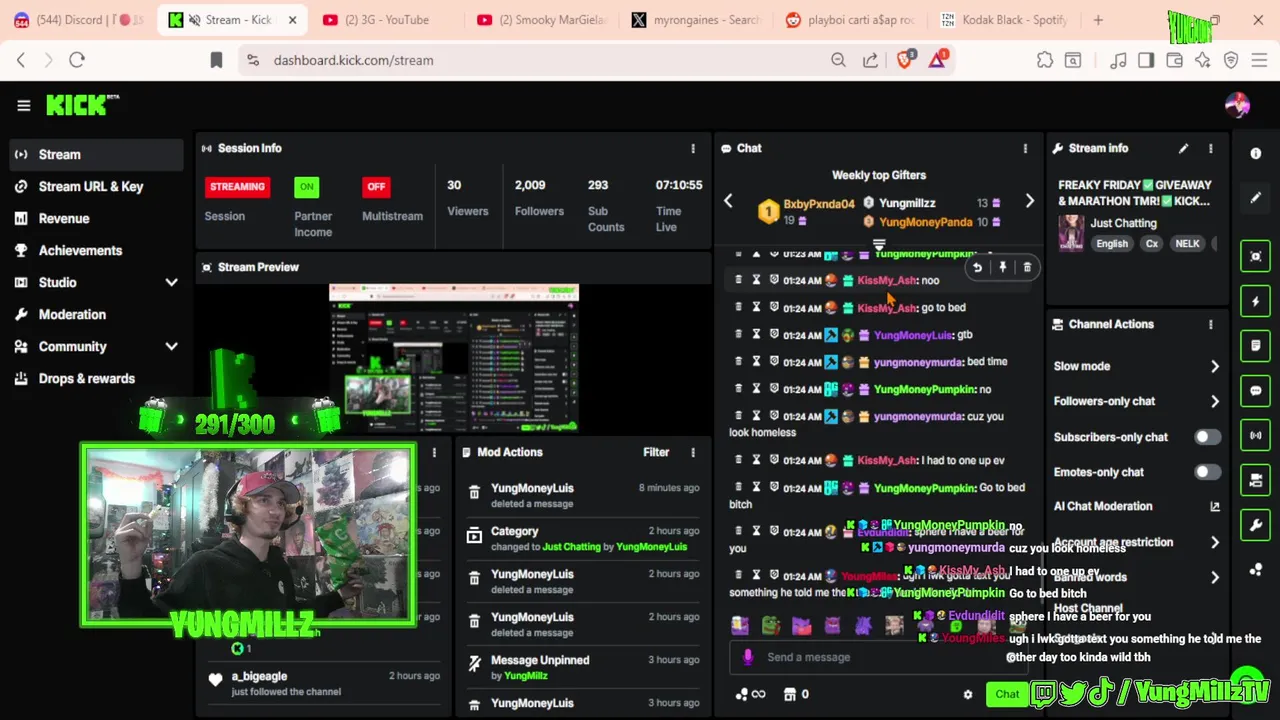
Task: Click the Stream Preview thumbnail
Action: pyautogui.click(x=454, y=358)
